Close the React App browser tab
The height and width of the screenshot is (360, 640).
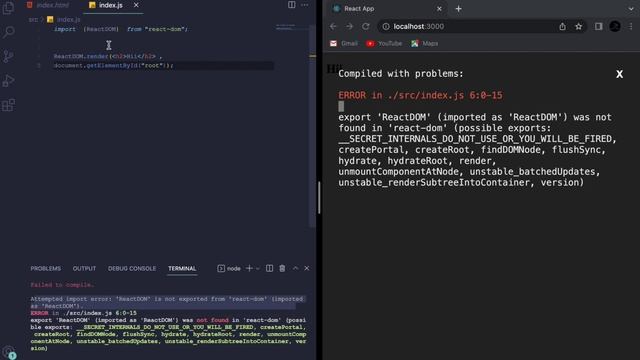pos(439,9)
